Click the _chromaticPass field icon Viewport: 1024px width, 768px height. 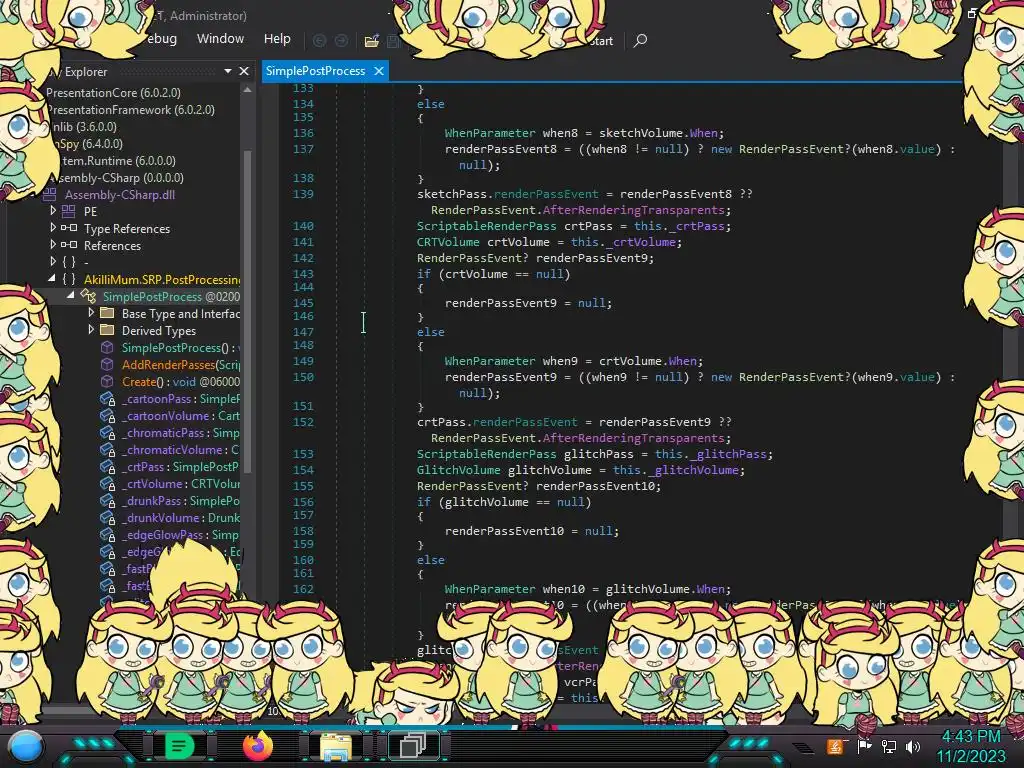point(107,433)
